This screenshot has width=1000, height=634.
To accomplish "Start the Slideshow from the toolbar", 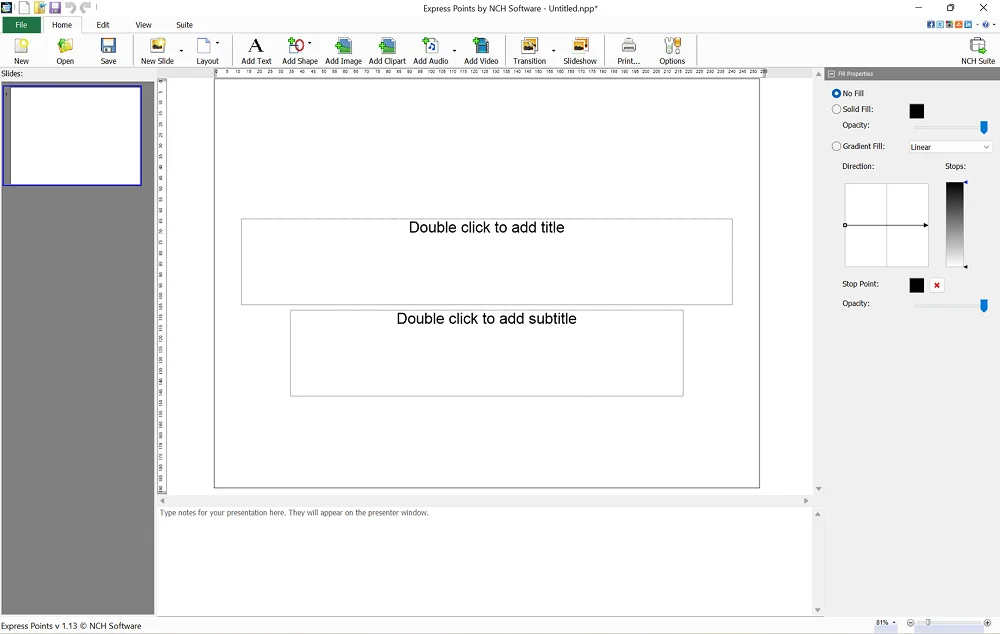I will pyautogui.click(x=580, y=46).
